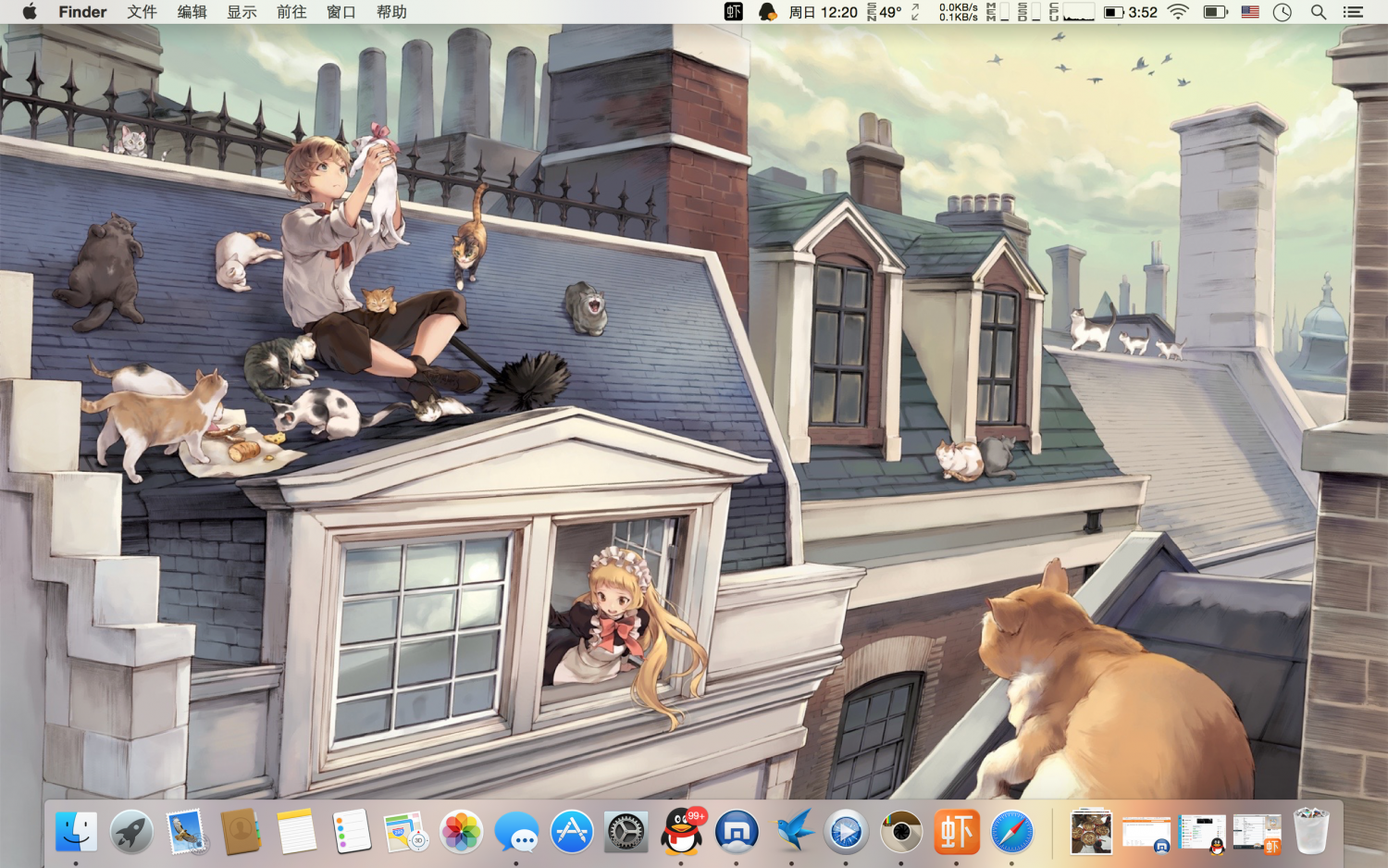This screenshot has width=1388, height=868.
Task: Open QQ with 99+ badge in Dock
Action: (682, 830)
